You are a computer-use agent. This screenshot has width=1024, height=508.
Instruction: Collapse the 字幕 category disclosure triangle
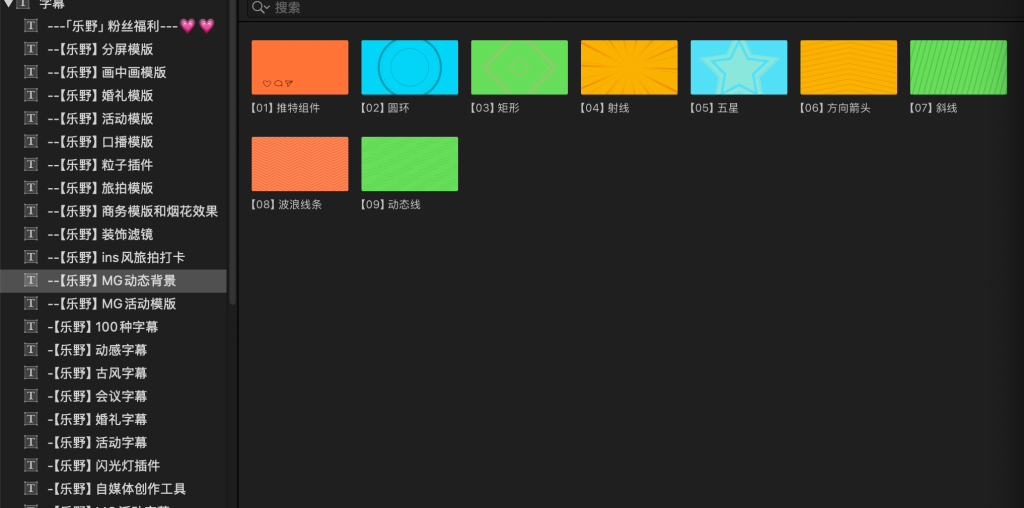[x=8, y=3]
